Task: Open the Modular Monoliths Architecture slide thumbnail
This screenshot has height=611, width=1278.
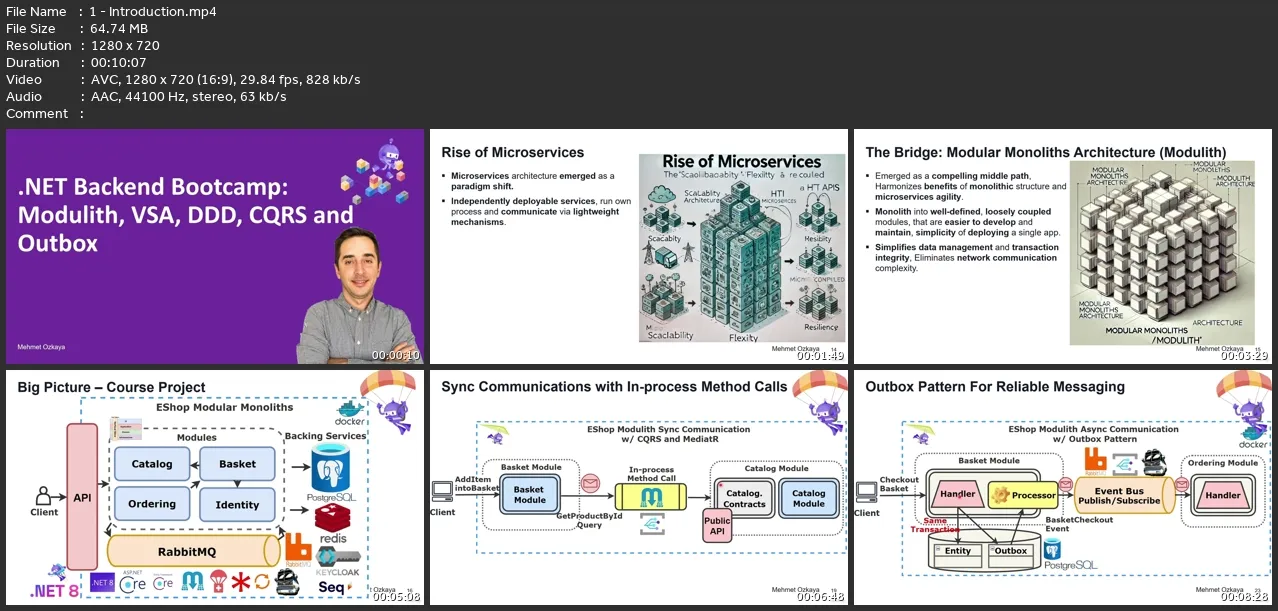Action: click(x=1063, y=246)
